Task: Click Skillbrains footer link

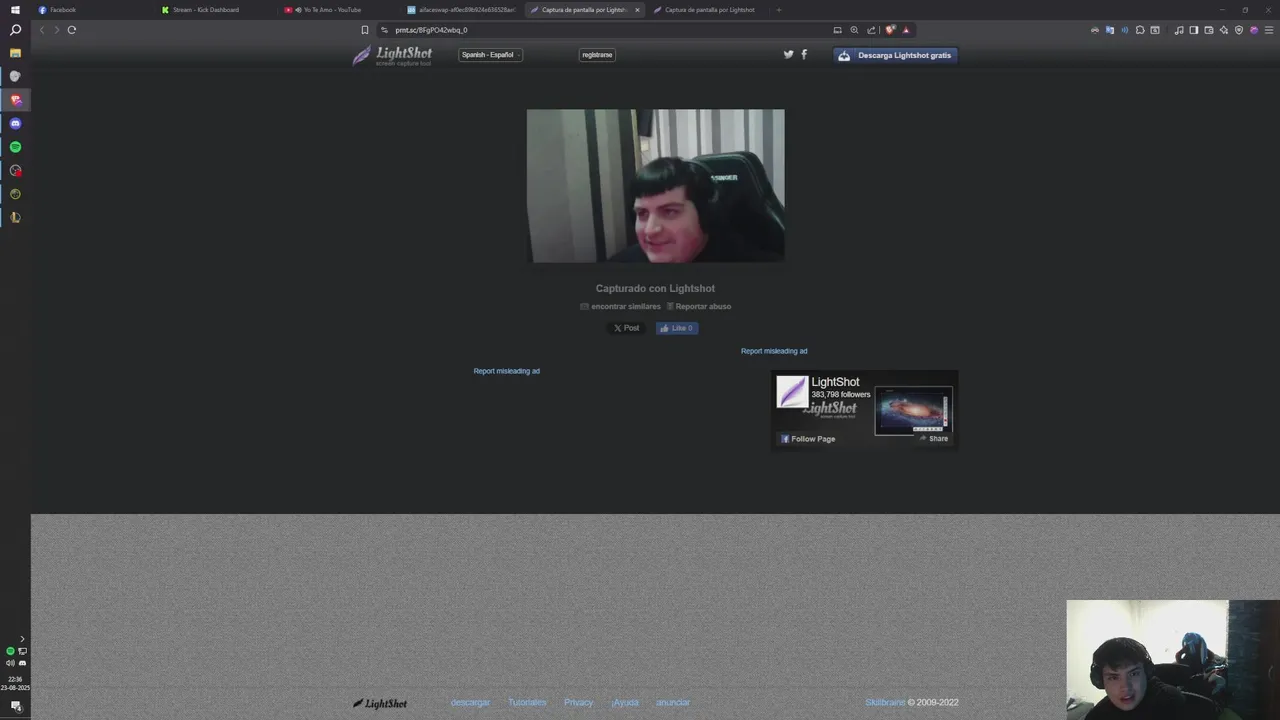Action: point(885,703)
